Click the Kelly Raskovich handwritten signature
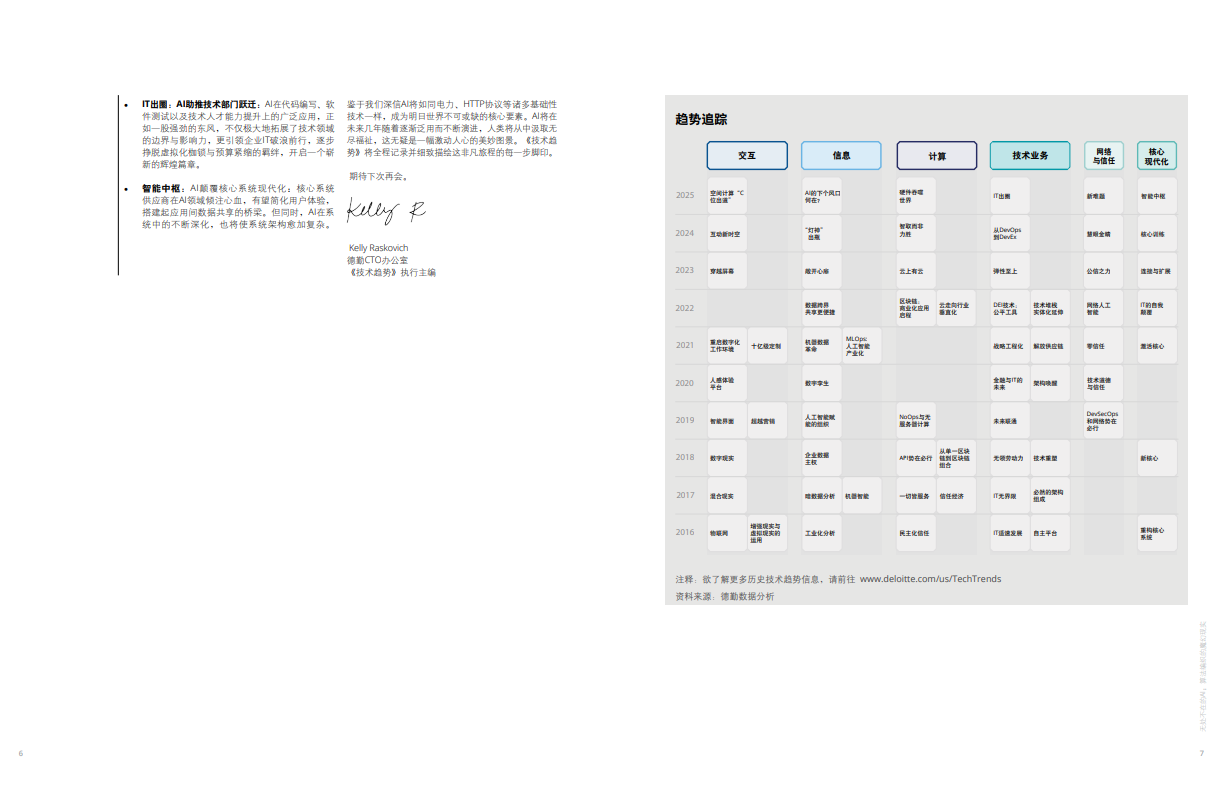The image size is (1223, 790). coord(386,212)
